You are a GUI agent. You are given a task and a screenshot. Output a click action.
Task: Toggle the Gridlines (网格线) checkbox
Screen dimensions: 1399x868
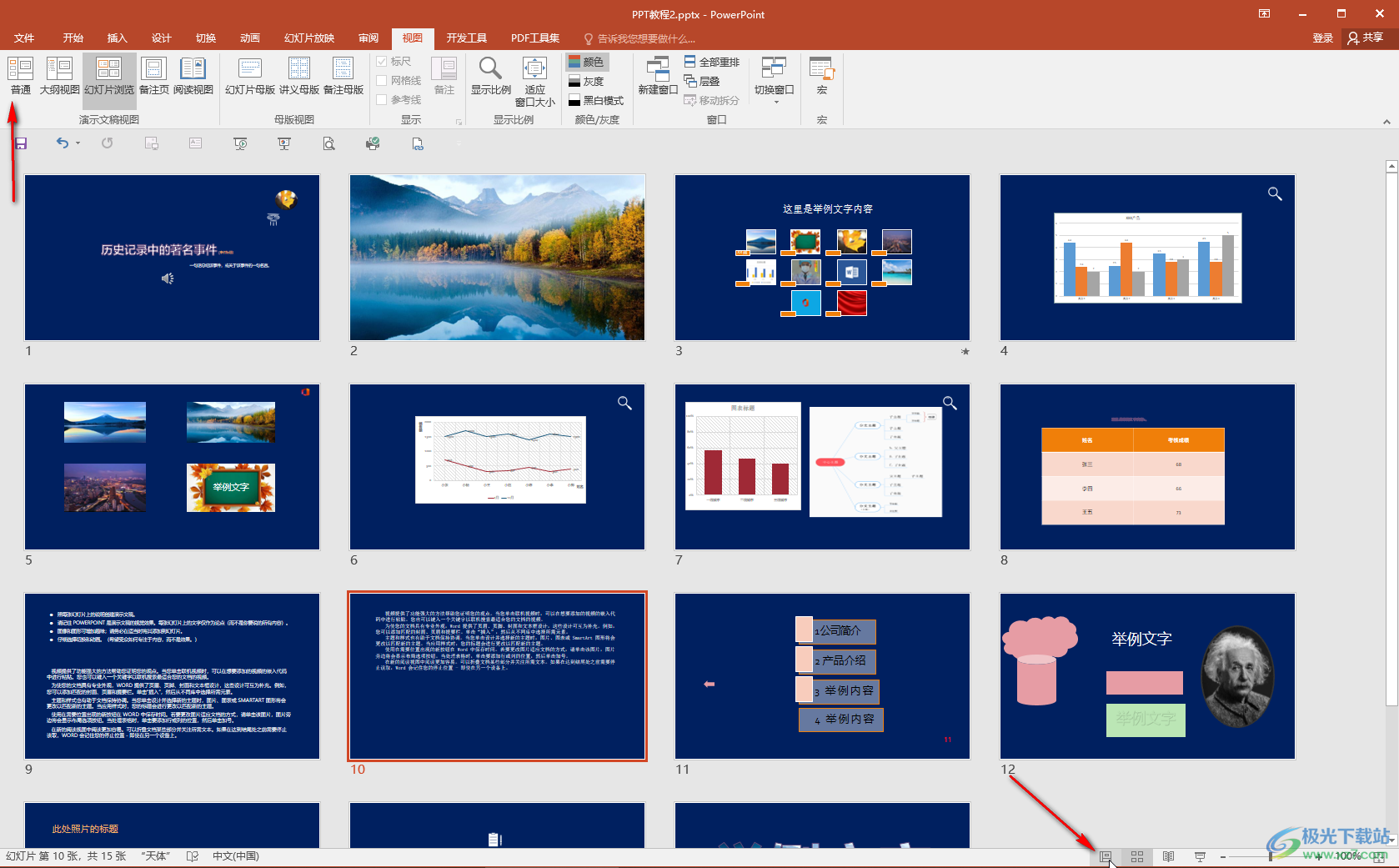coord(399,81)
